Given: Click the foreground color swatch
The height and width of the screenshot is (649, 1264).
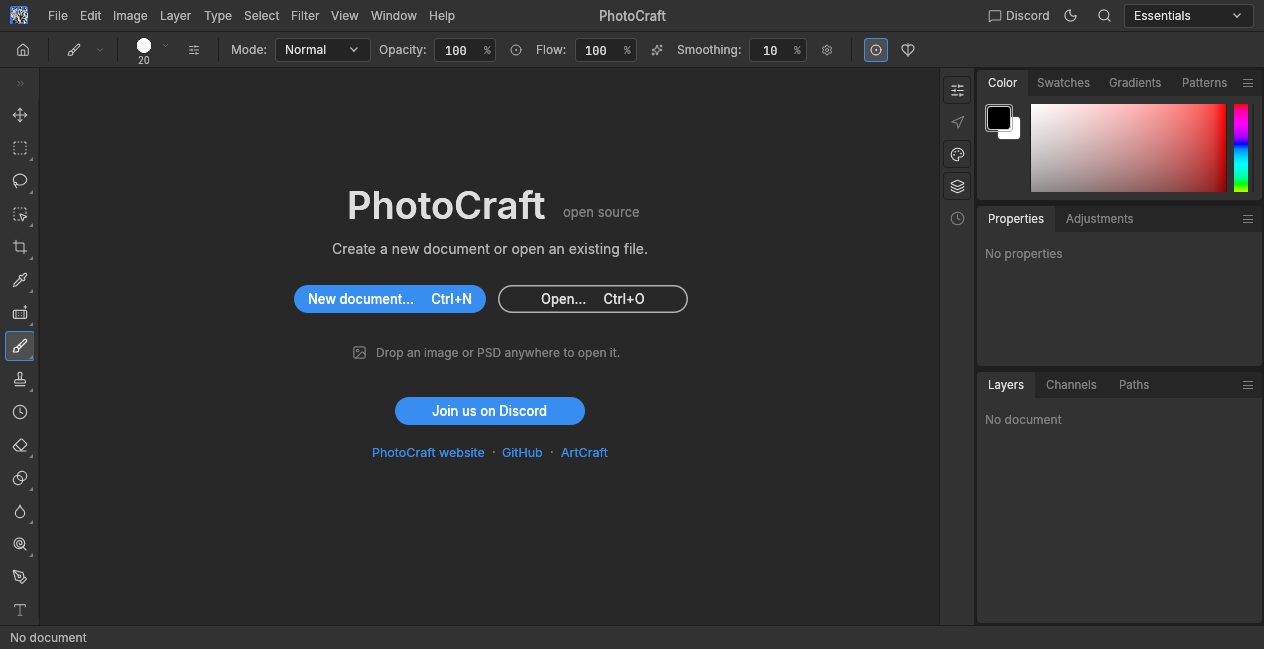Looking at the screenshot, I should click(x=999, y=118).
